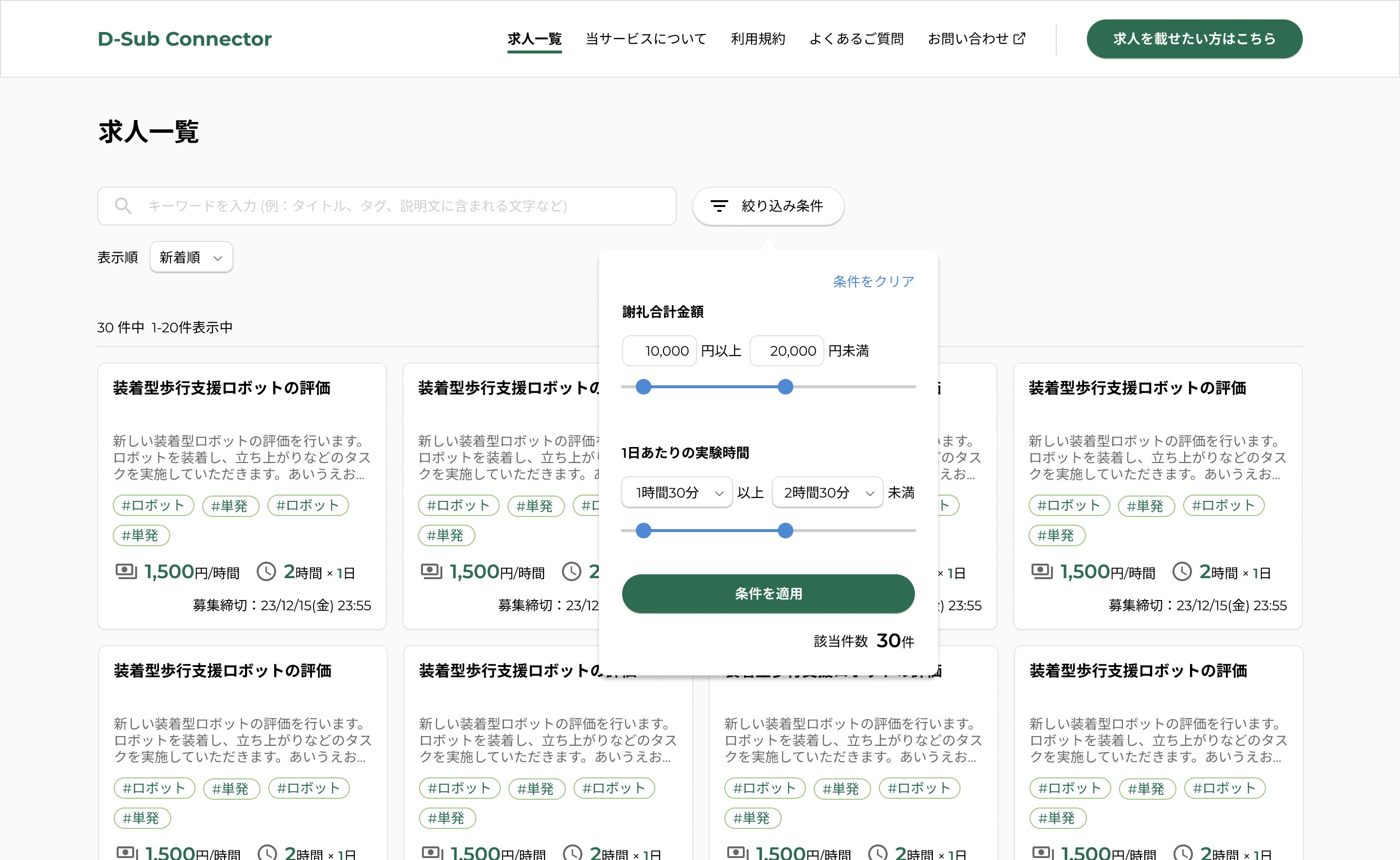This screenshot has height=860, width=1400.
Task: Click the 20,000 円未満 amount input
Action: (787, 350)
